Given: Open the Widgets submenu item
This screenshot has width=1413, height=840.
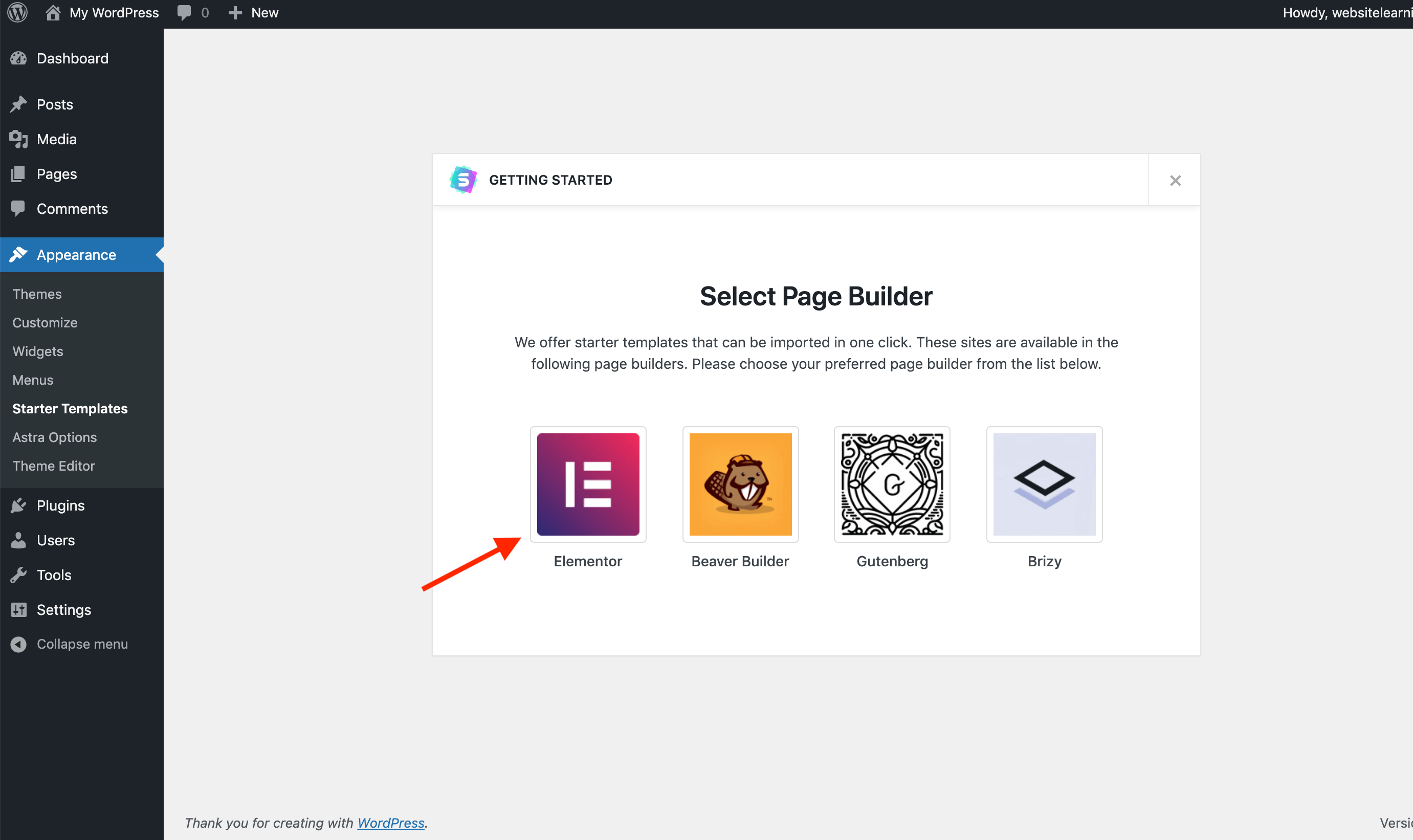Looking at the screenshot, I should pos(38,351).
